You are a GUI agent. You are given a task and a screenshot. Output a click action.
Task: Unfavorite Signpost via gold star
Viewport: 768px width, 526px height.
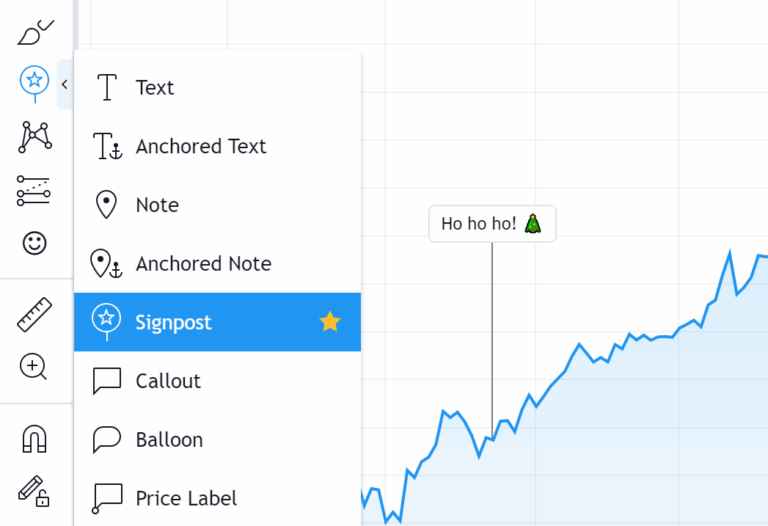[x=330, y=322]
